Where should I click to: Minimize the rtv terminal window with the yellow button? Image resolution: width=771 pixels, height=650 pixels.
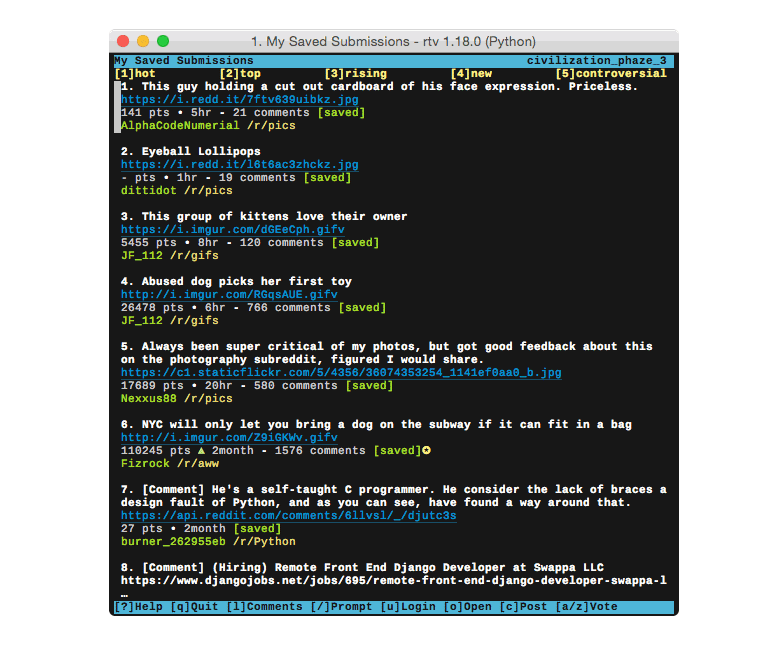point(143,41)
